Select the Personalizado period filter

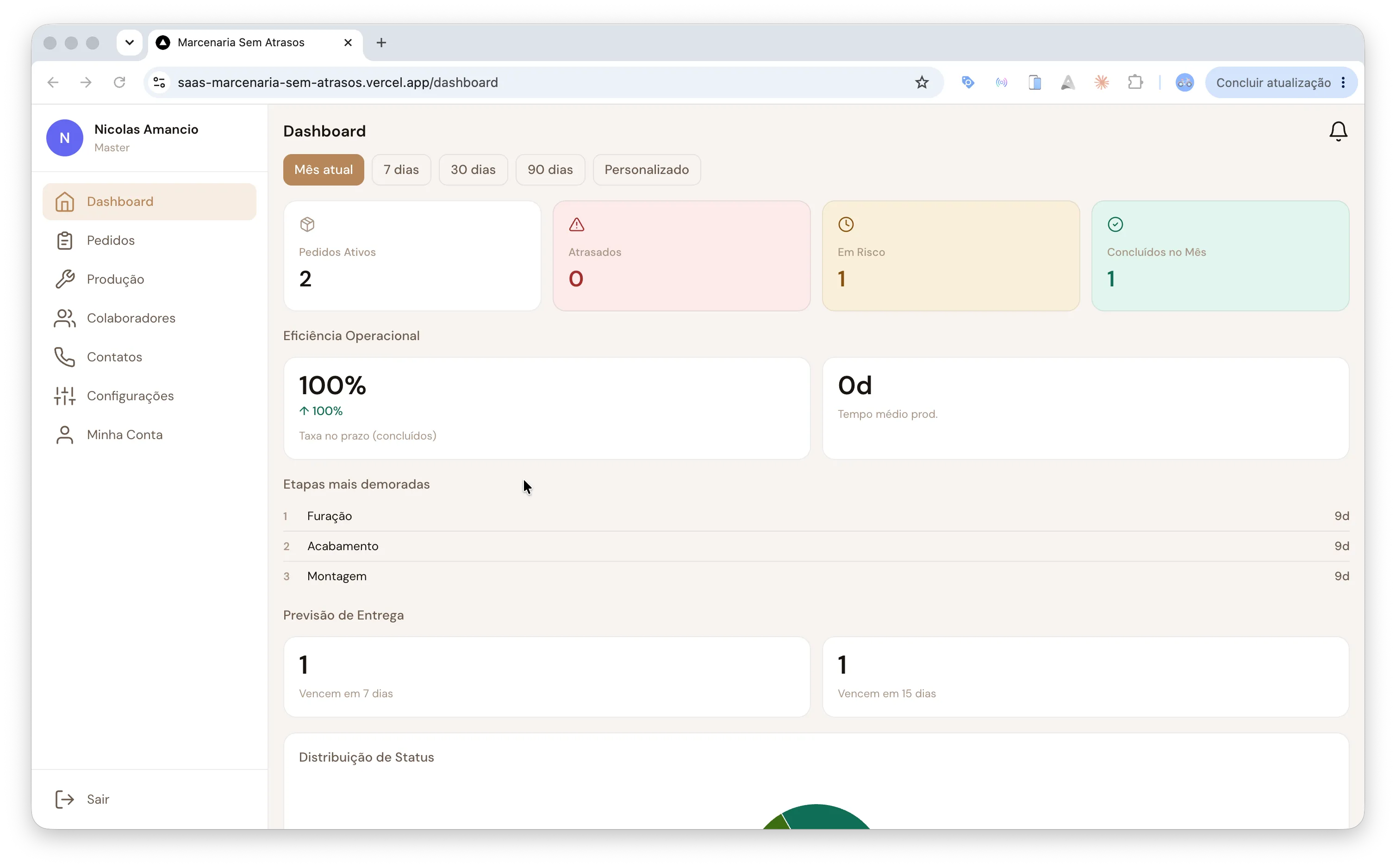click(646, 170)
